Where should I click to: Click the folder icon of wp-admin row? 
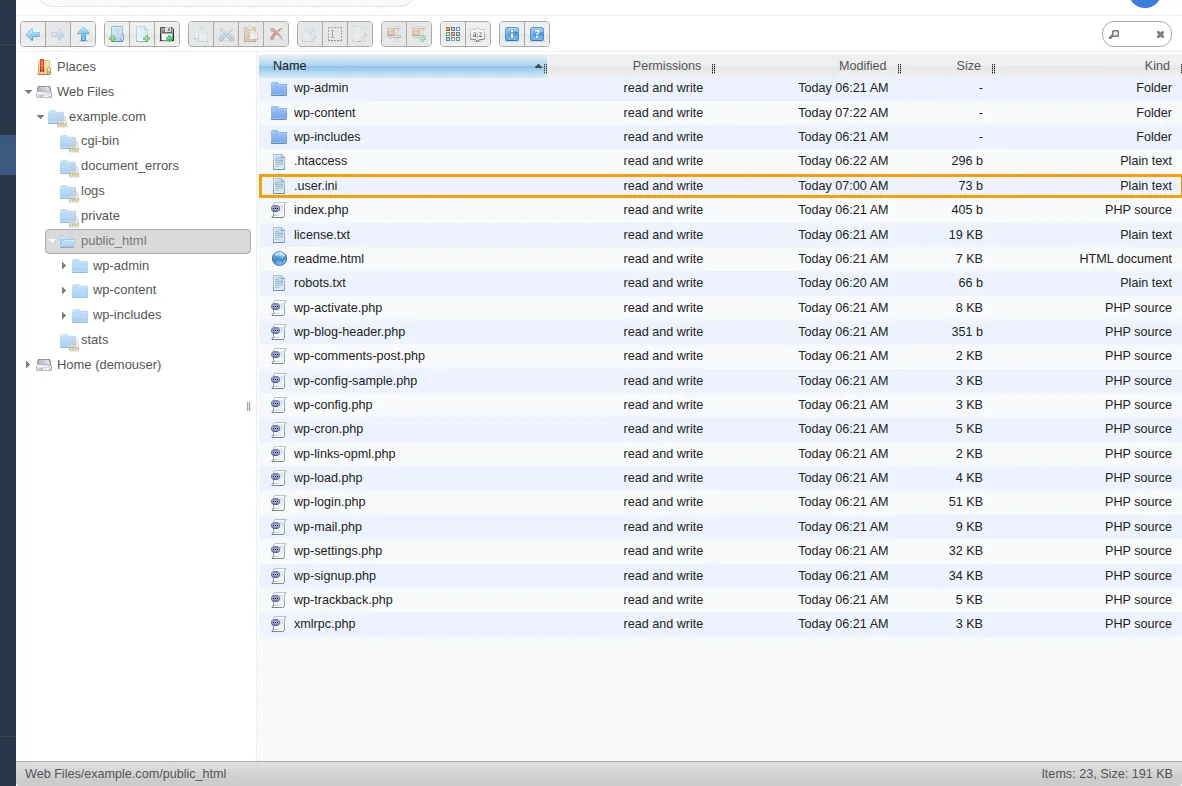click(279, 88)
